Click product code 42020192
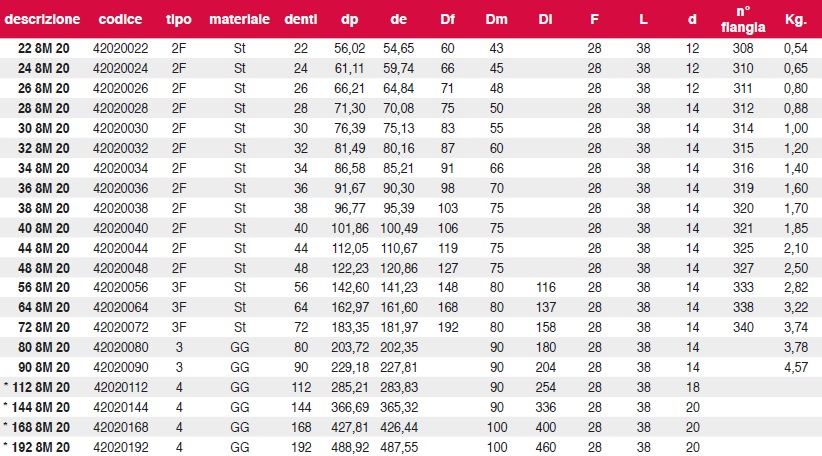Image resolution: width=822 pixels, height=456 pixels. (121, 447)
